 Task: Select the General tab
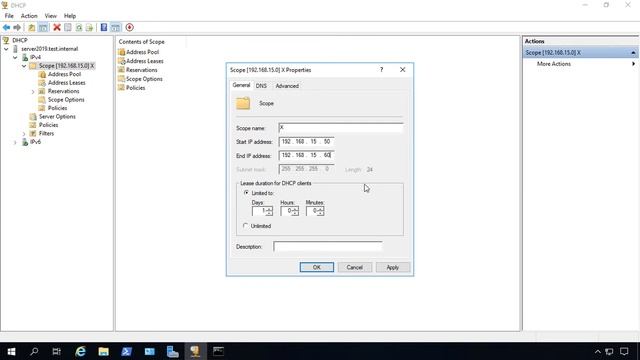point(241,85)
